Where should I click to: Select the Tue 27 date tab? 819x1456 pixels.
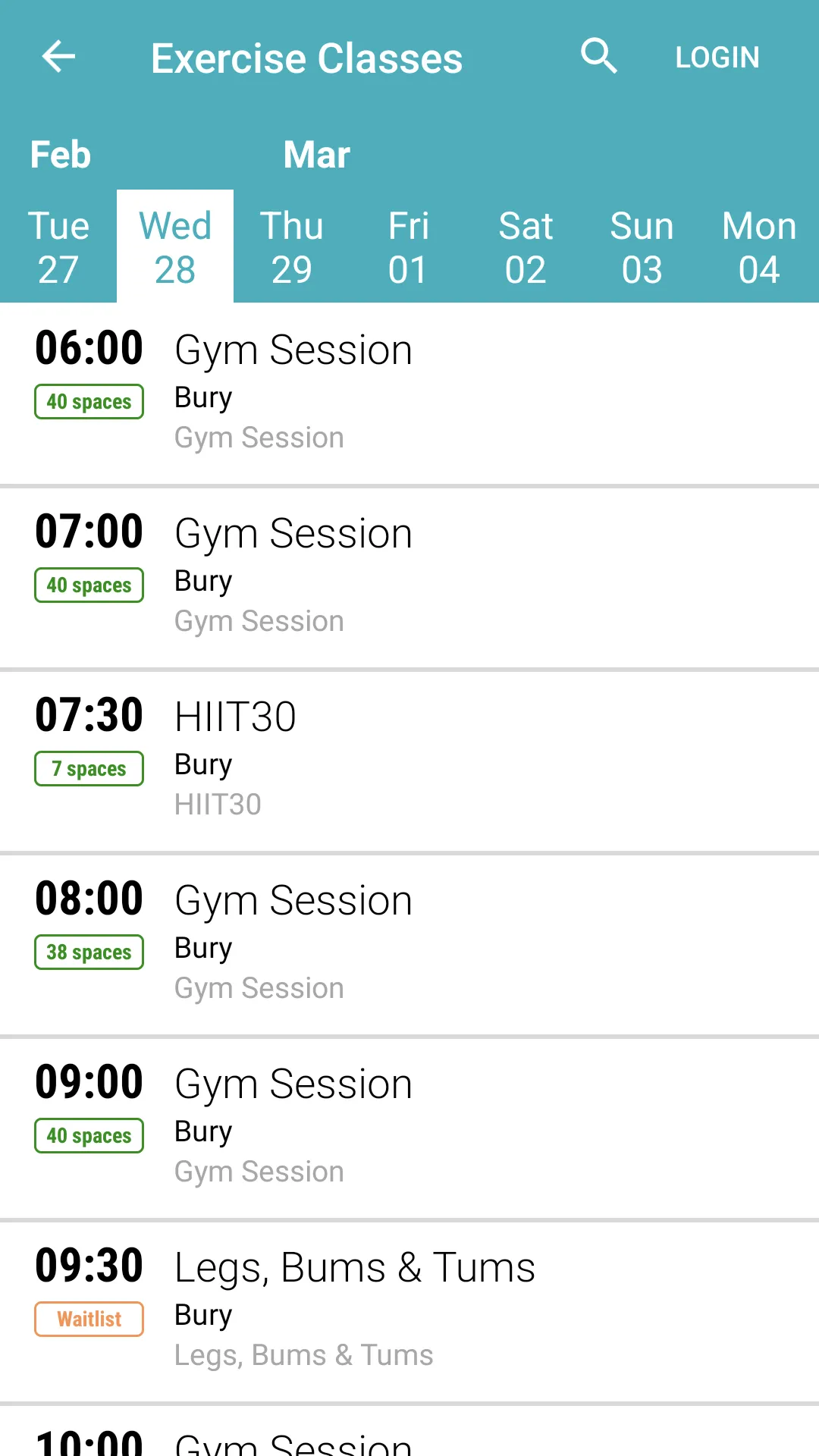(x=58, y=247)
